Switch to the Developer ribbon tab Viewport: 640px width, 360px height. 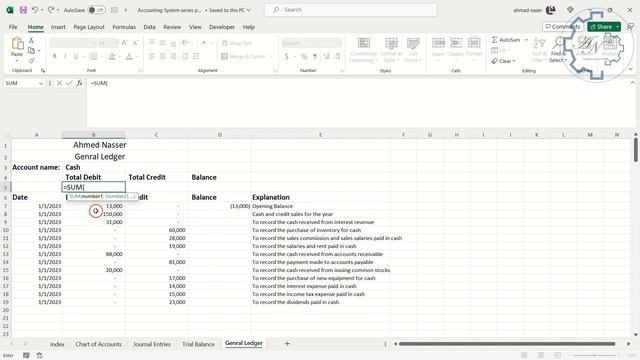tap(222, 27)
